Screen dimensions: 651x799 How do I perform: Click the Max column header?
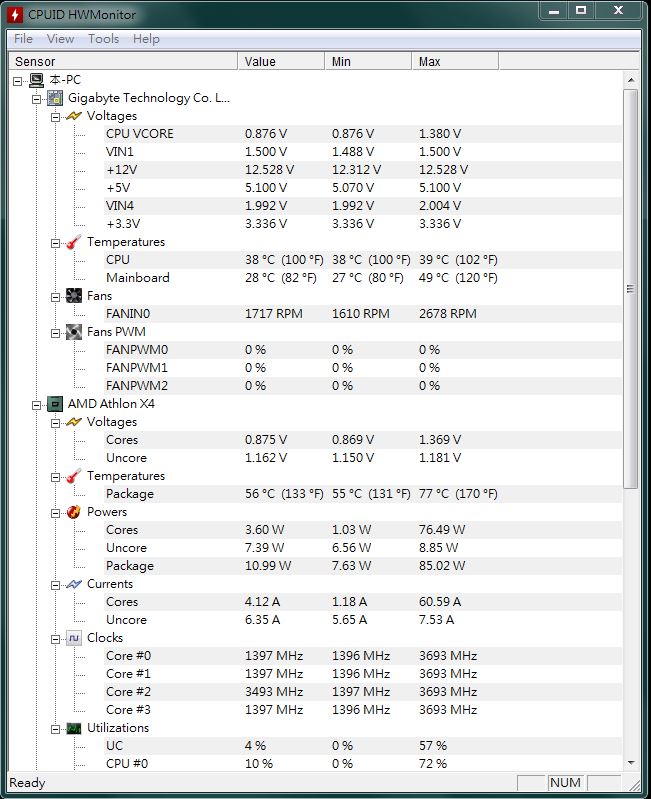click(455, 62)
